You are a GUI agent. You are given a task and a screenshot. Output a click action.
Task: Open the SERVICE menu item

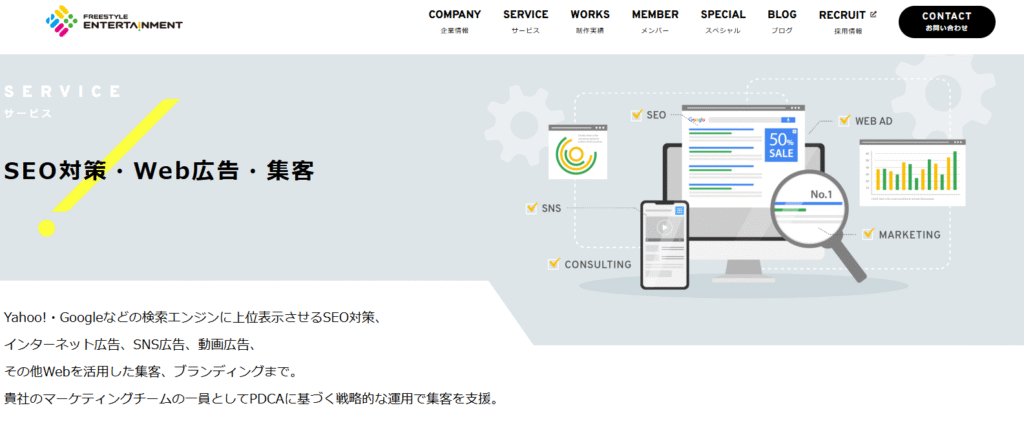coord(525,21)
